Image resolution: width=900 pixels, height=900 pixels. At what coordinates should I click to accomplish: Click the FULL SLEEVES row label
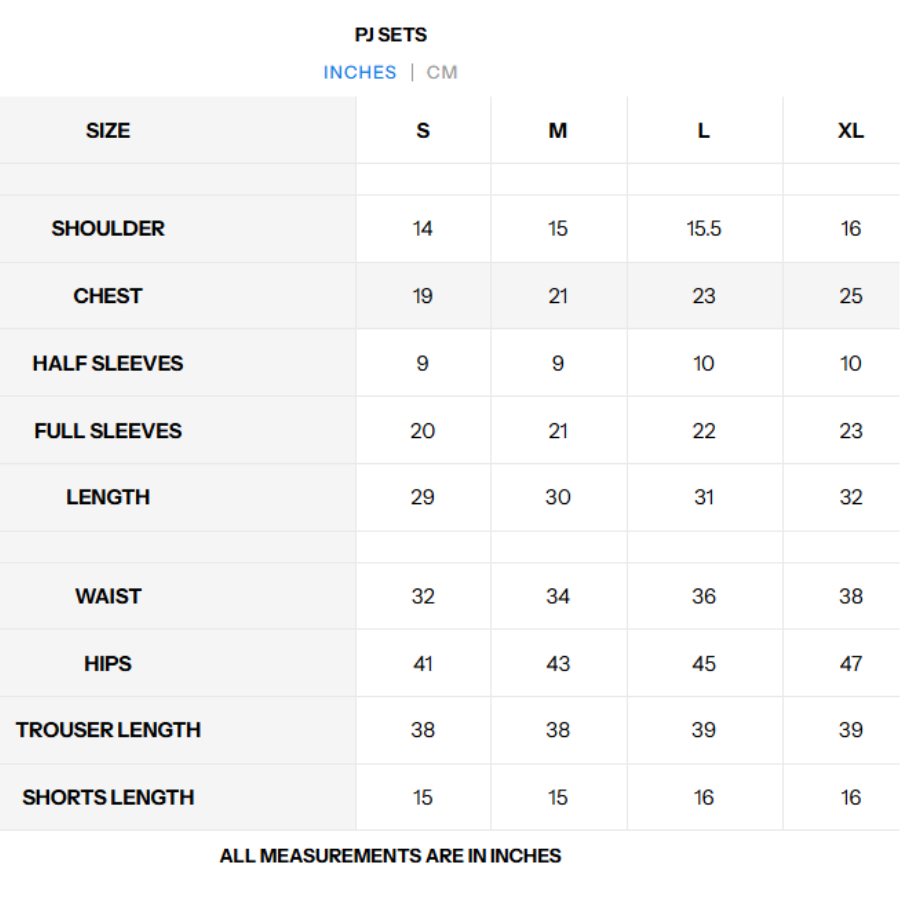click(x=108, y=431)
